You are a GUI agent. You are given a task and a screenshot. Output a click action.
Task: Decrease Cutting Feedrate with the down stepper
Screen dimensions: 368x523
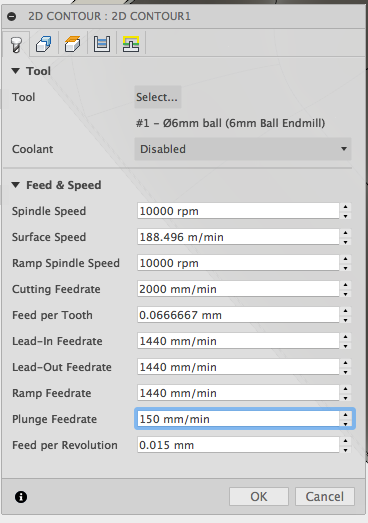click(x=346, y=294)
